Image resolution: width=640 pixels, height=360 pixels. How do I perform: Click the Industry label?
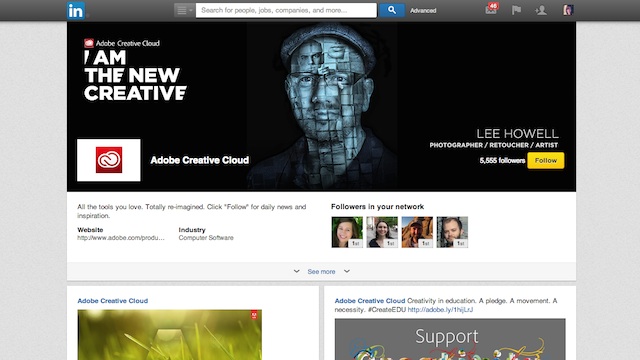(x=192, y=230)
